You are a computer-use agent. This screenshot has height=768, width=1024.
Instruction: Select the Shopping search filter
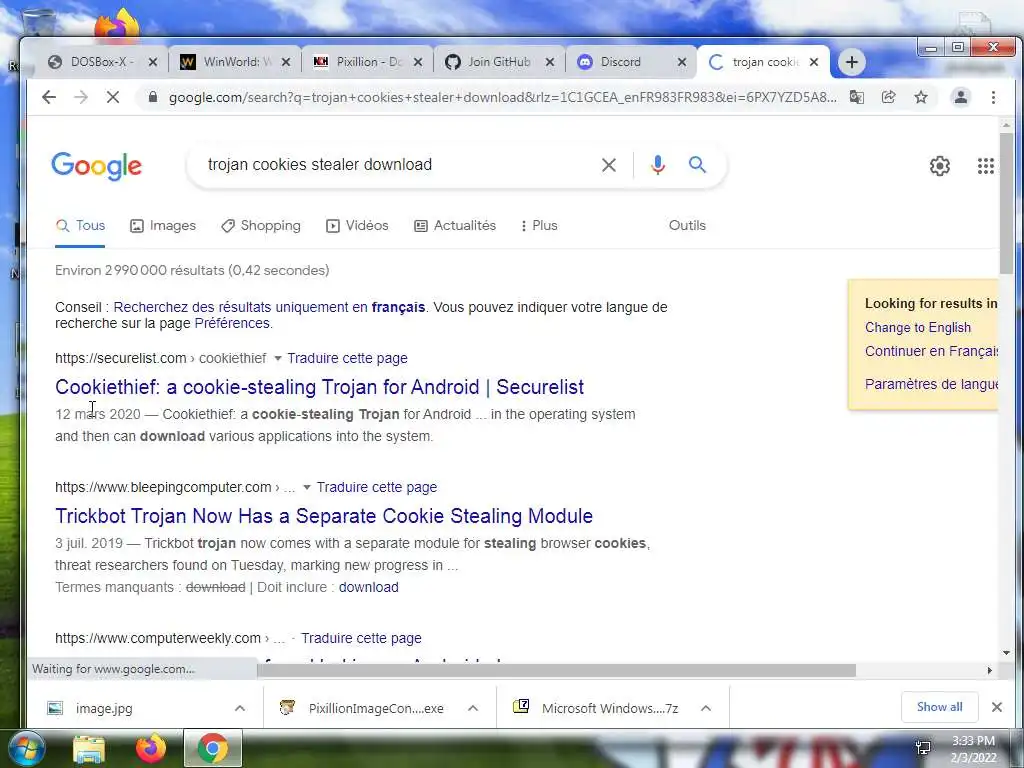click(x=261, y=226)
